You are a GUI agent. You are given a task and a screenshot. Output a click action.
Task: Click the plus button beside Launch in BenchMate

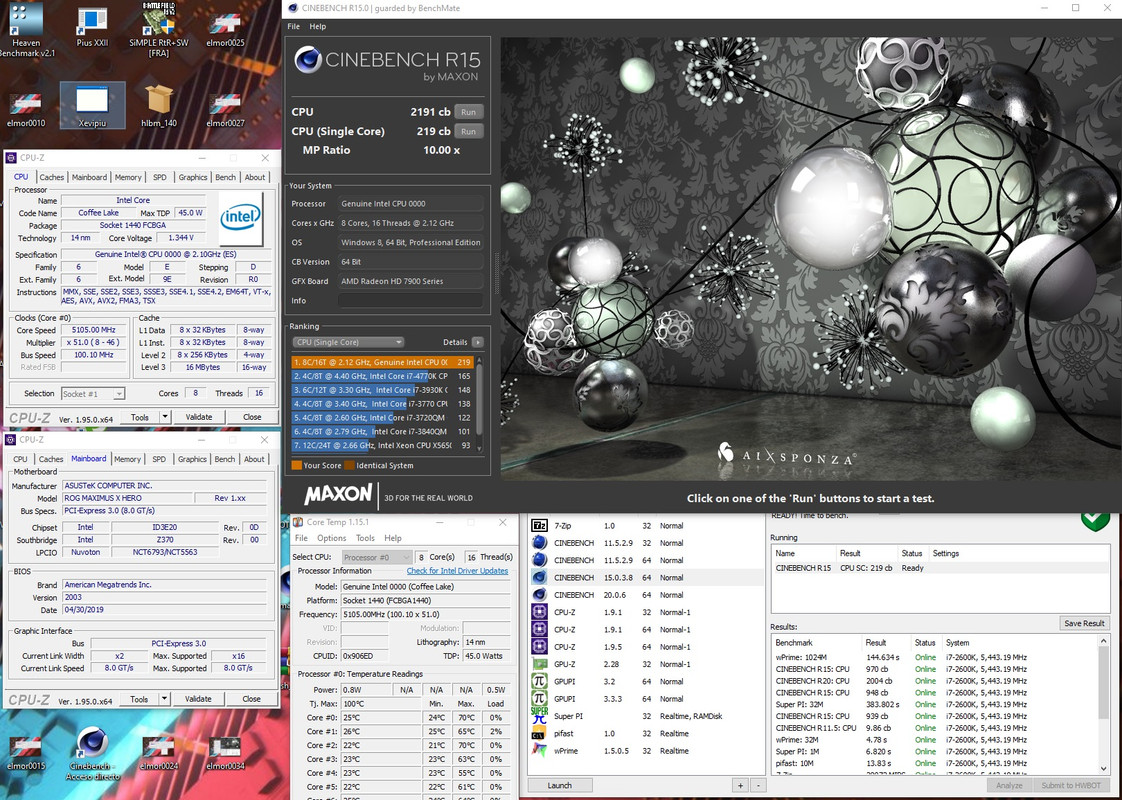click(x=741, y=785)
